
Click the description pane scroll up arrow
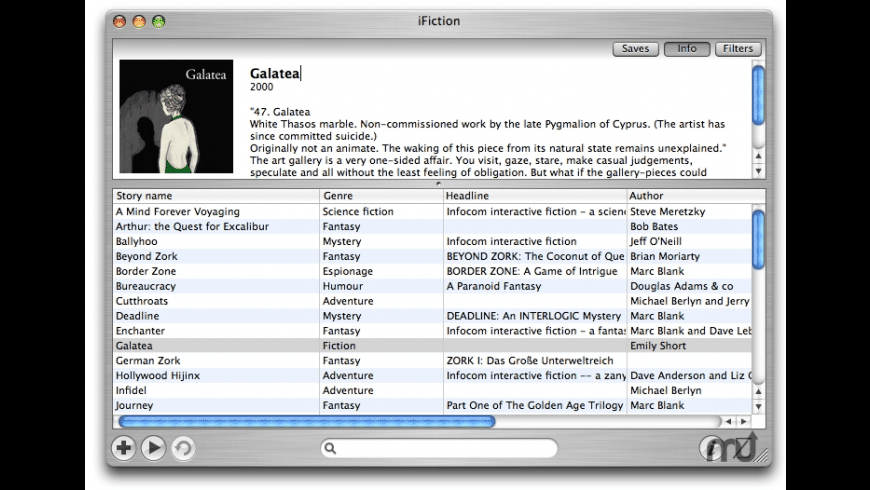pos(758,156)
